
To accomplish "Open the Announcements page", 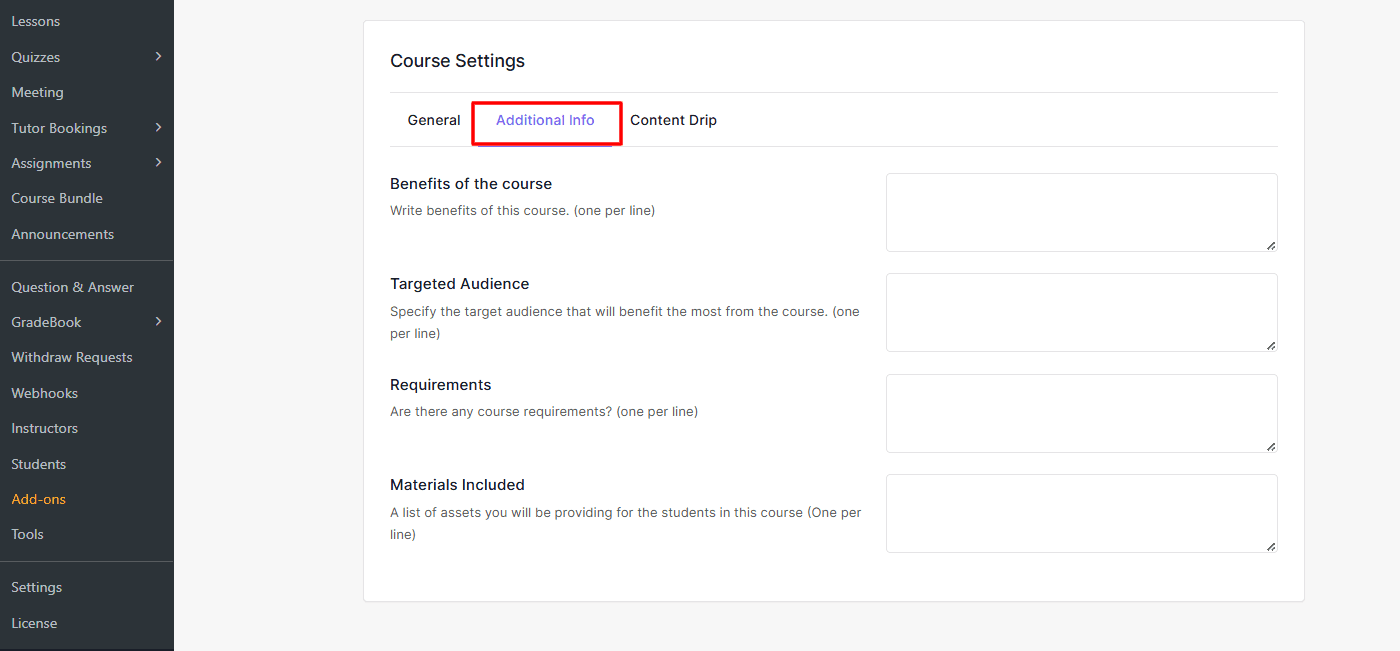I will tap(63, 234).
